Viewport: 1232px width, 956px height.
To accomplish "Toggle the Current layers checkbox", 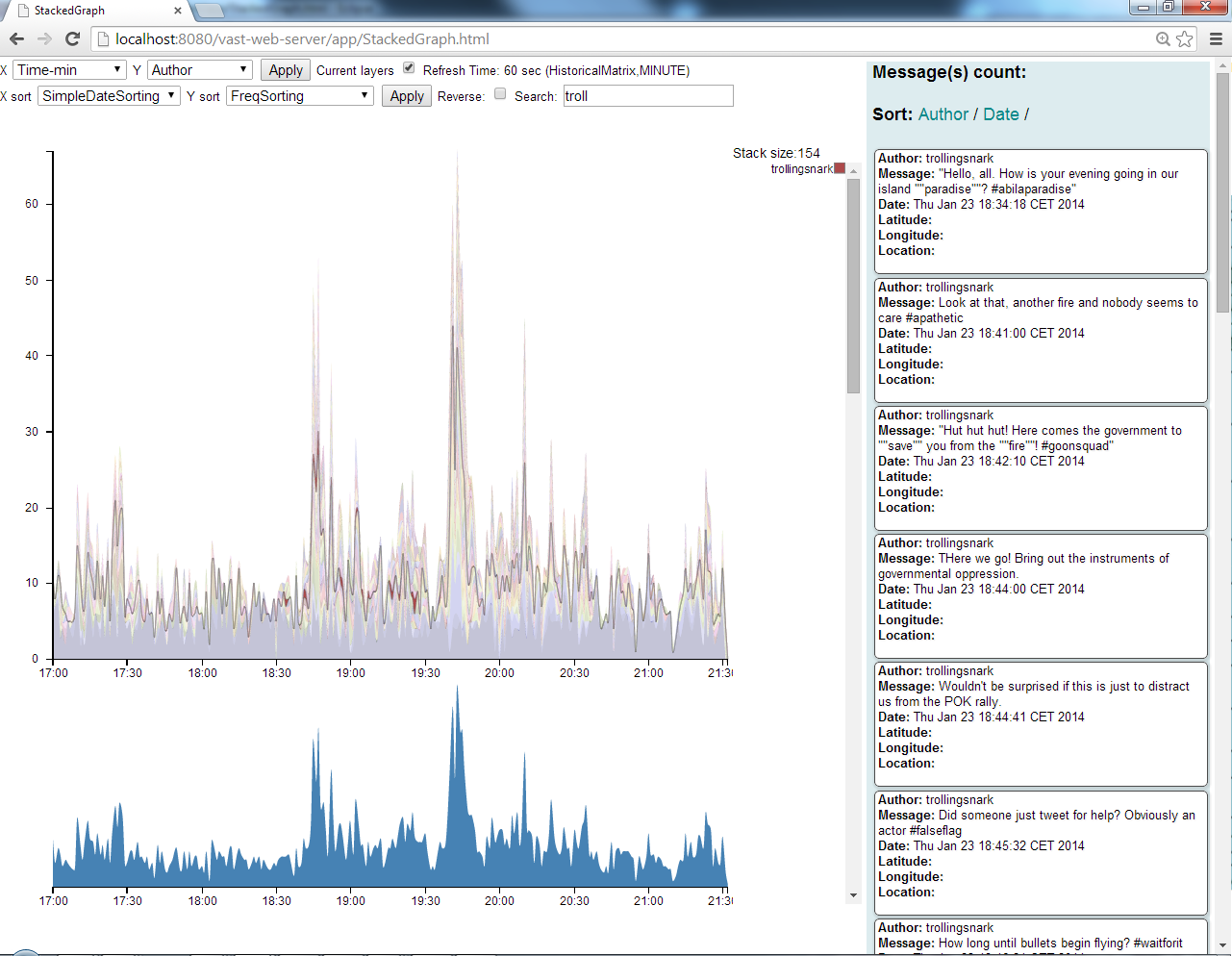I will tap(409, 68).
